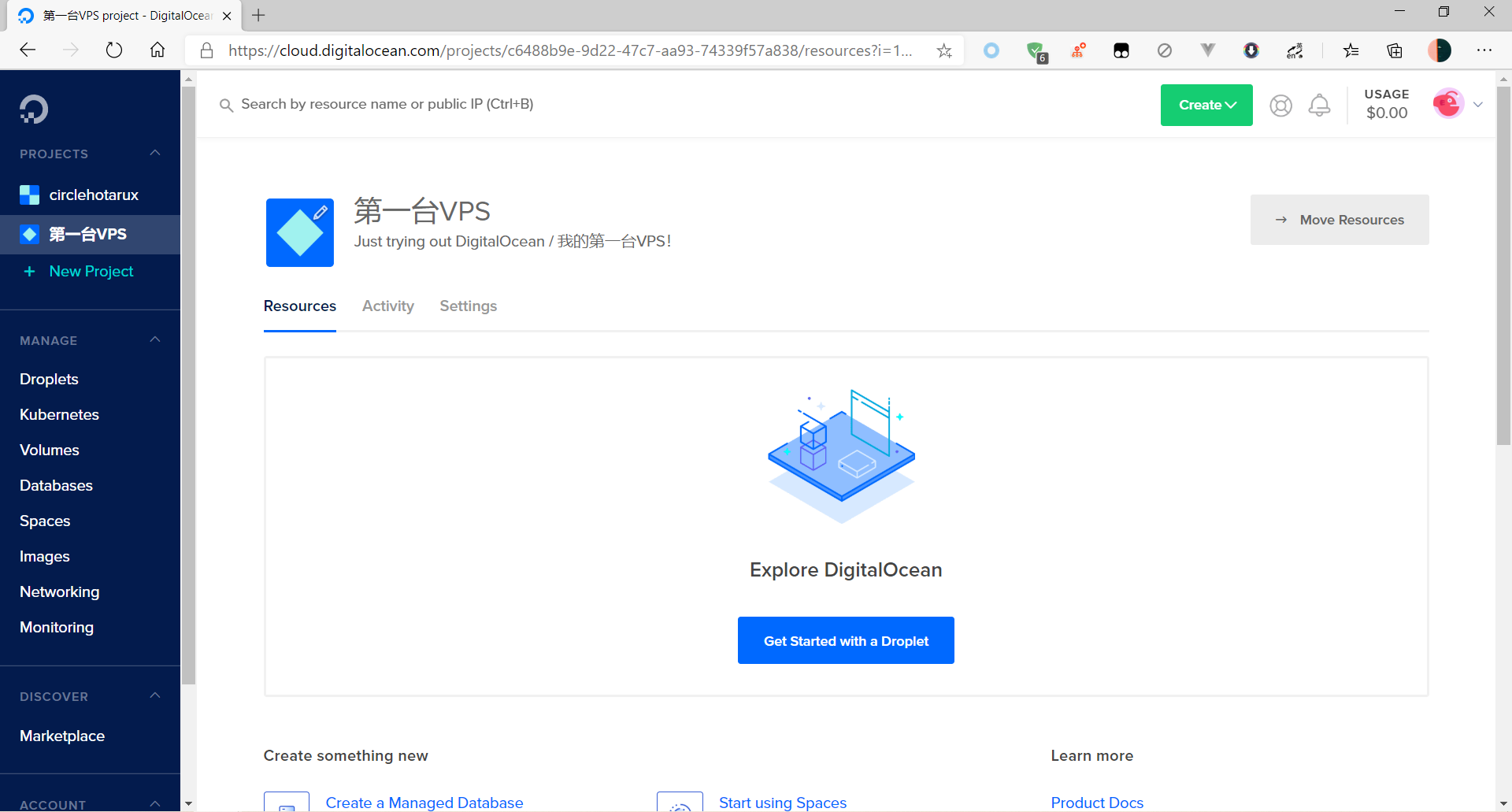1512x812 pixels.
Task: Click the sidebar scrollbar down arrow
Action: click(188, 803)
